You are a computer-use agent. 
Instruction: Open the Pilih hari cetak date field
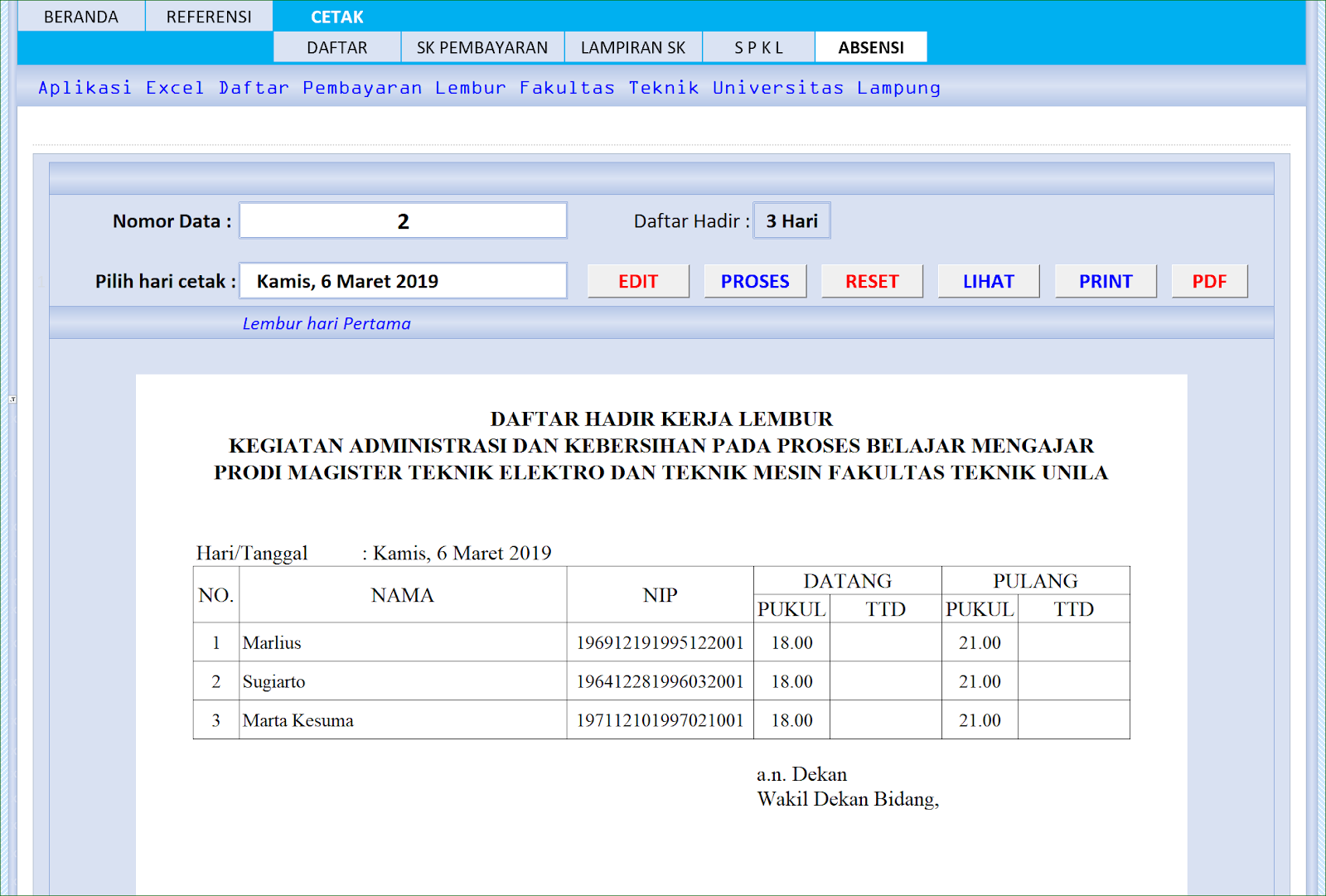pyautogui.click(x=403, y=281)
